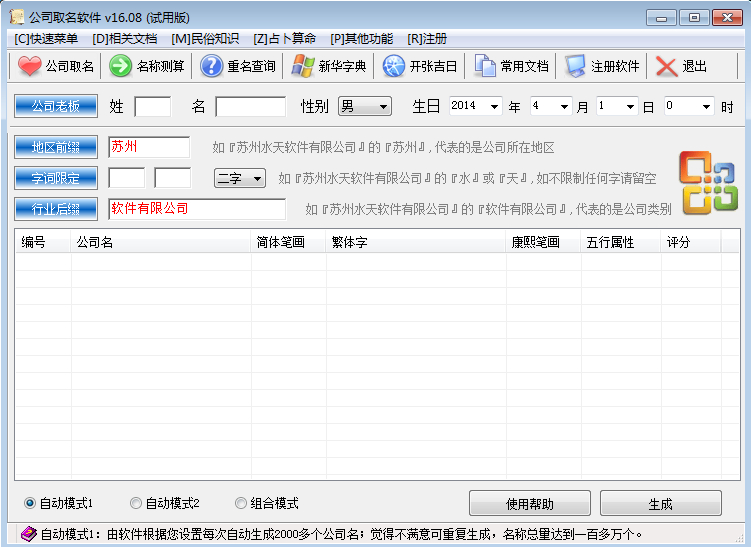The width and height of the screenshot is (751, 547).
Task: Open the [Z]占卜算命 menu
Action: [284, 38]
